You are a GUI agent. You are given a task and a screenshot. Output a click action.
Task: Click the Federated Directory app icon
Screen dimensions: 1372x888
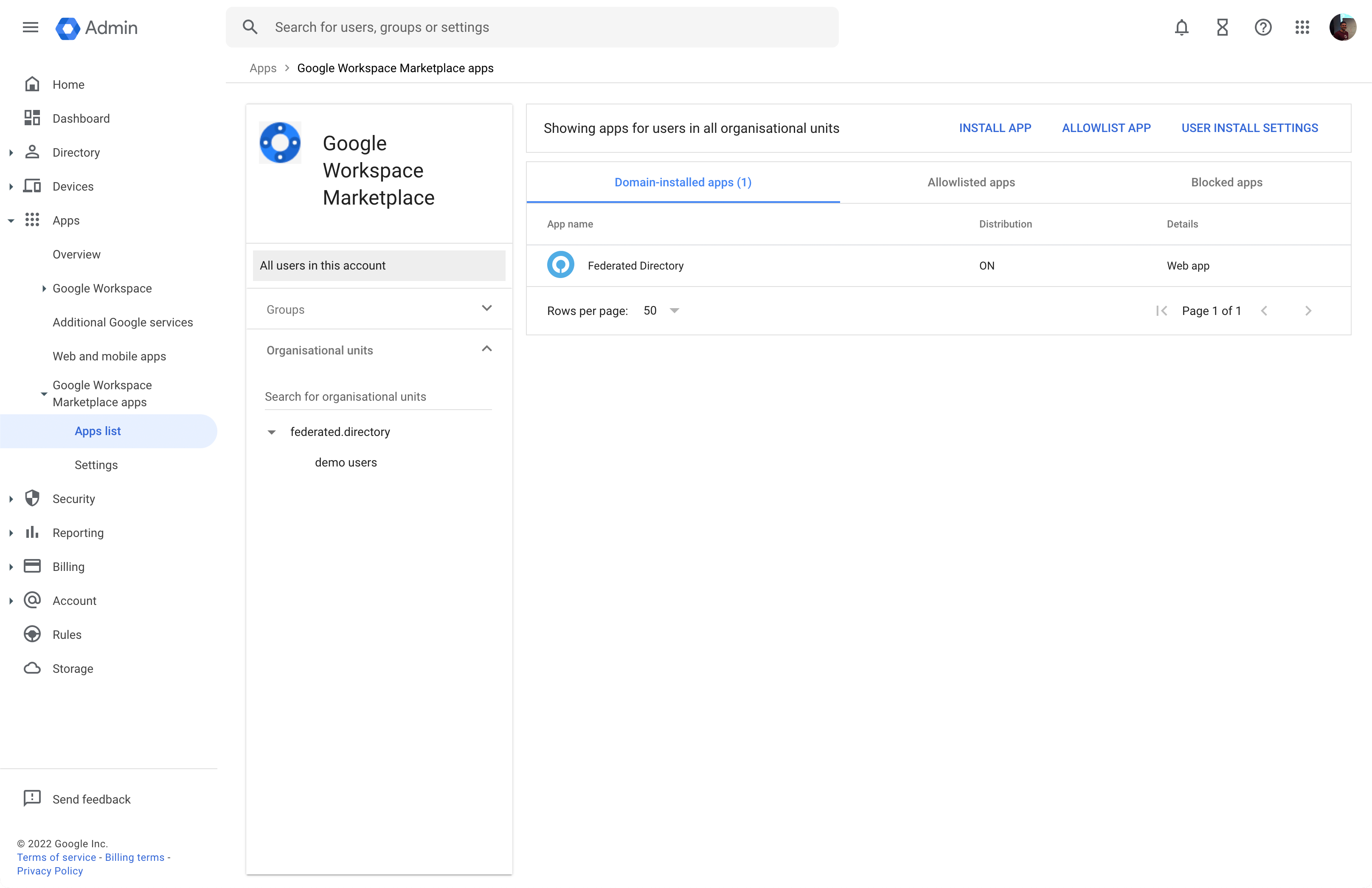[x=560, y=265]
